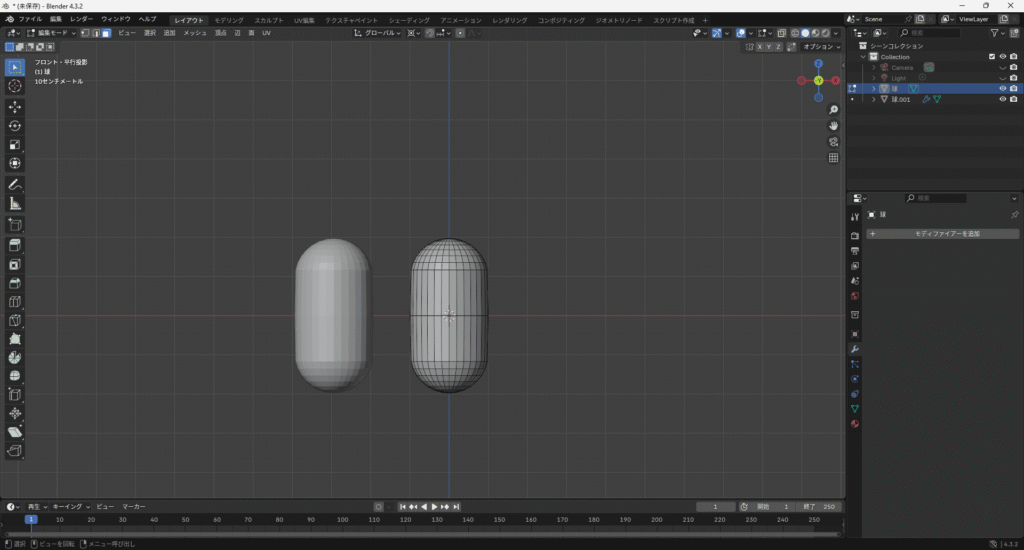Select the Spin tool
The width and height of the screenshot is (1024, 550).
pos(14,357)
